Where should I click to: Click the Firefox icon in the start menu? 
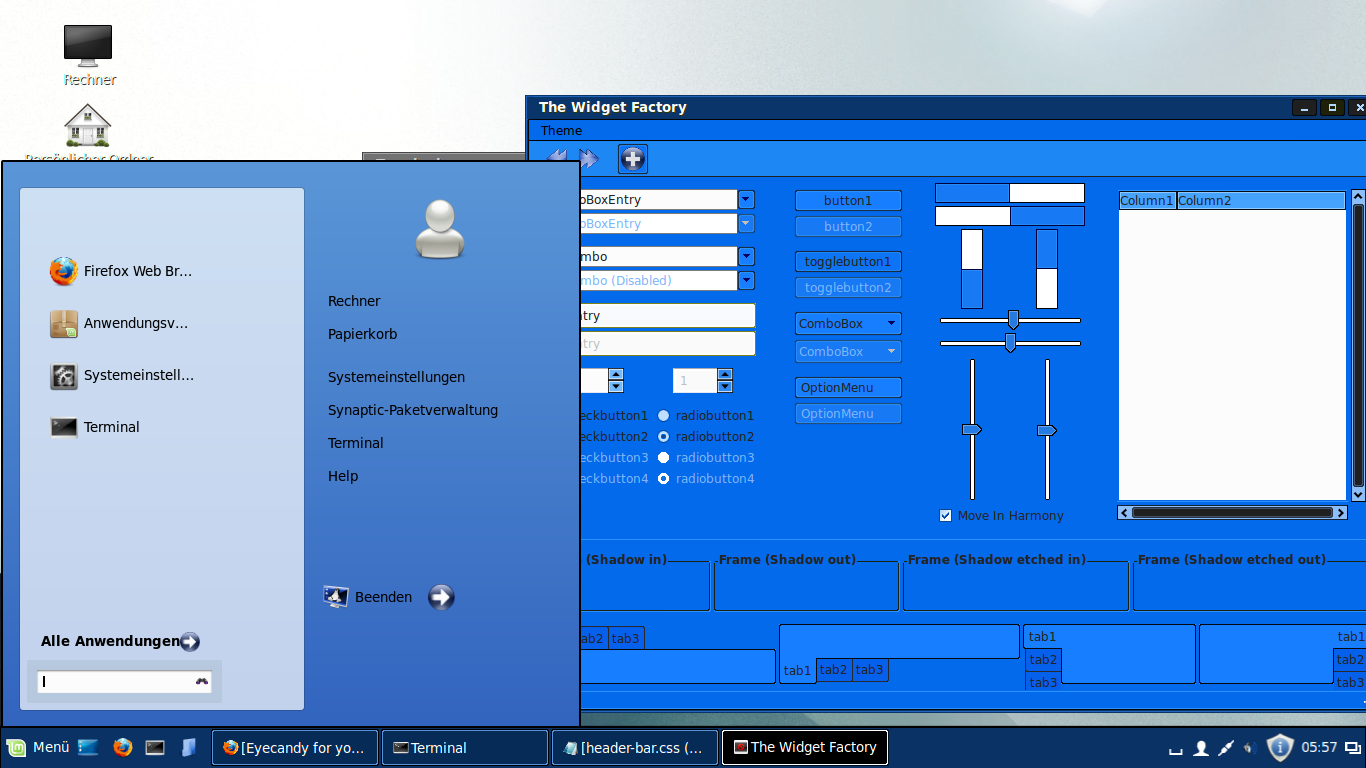coord(64,271)
